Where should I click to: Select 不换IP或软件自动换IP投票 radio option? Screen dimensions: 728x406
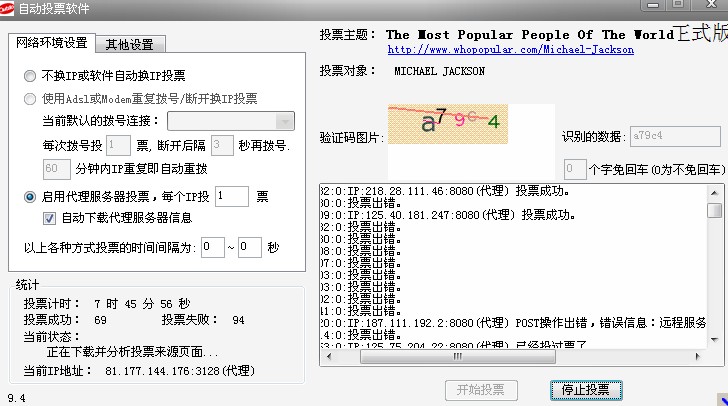coord(31,75)
